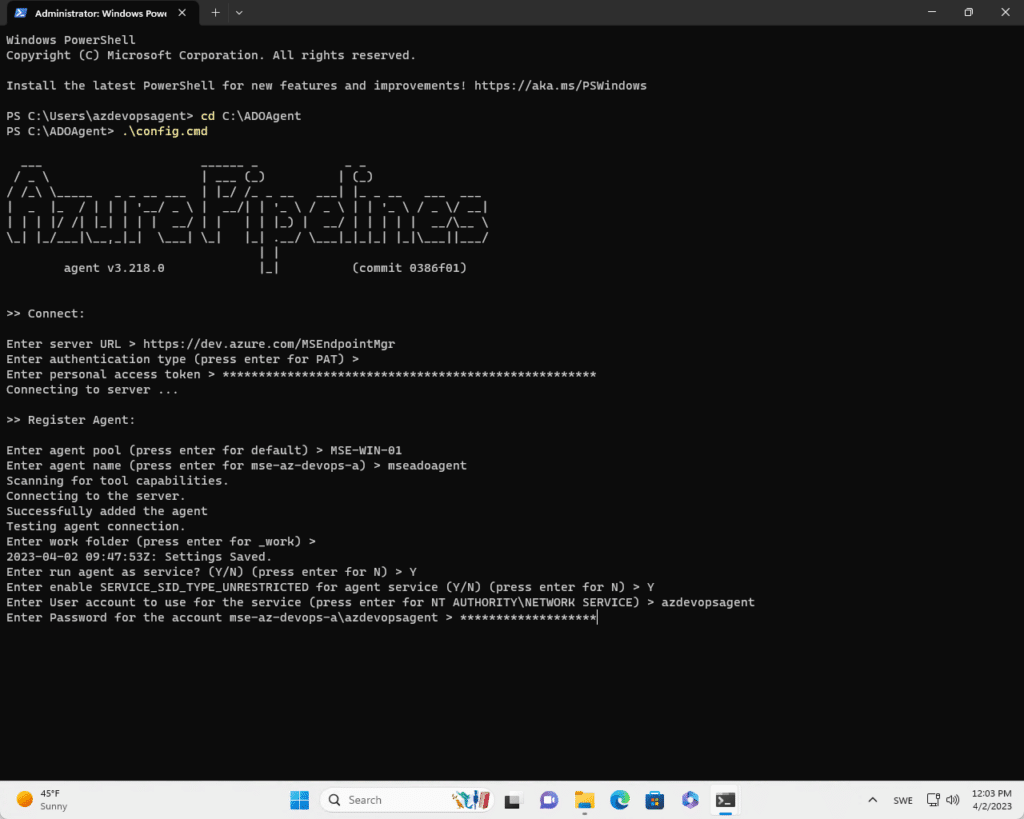Click the Microsoft Corporation copyright line
Screen dimensions: 1024x819
coord(211,55)
